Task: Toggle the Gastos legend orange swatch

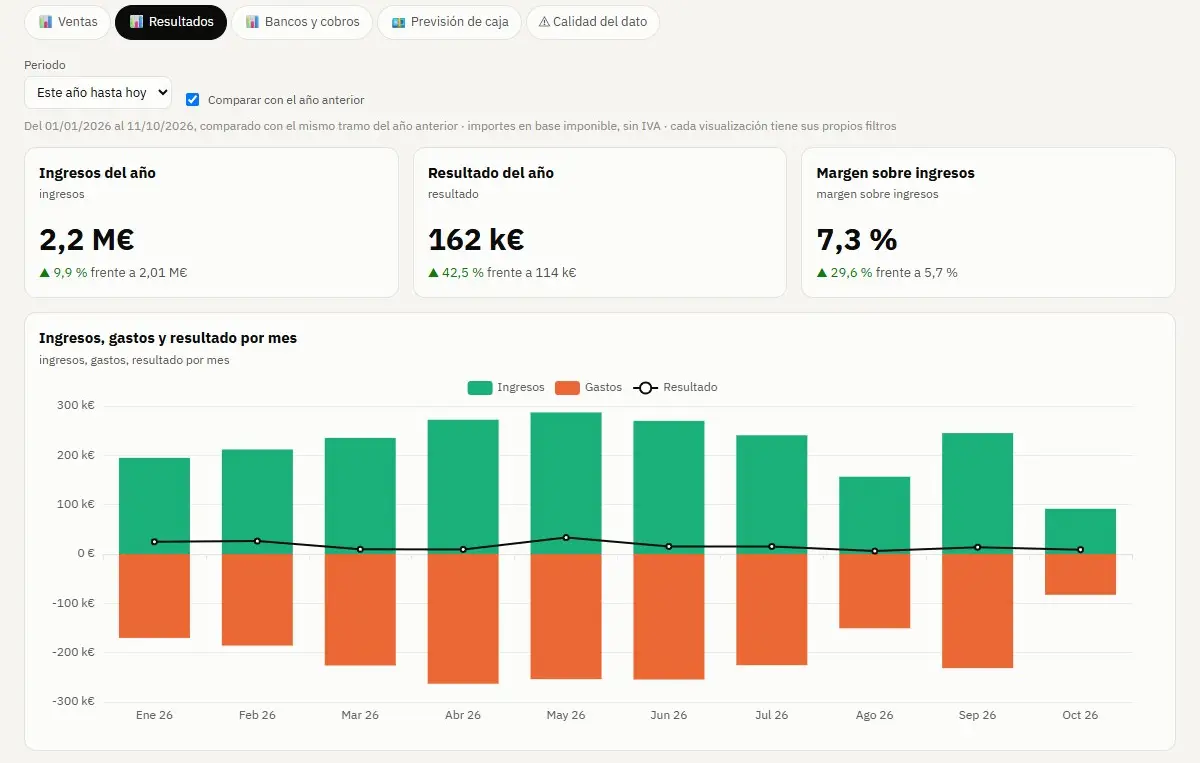Action: tap(568, 388)
